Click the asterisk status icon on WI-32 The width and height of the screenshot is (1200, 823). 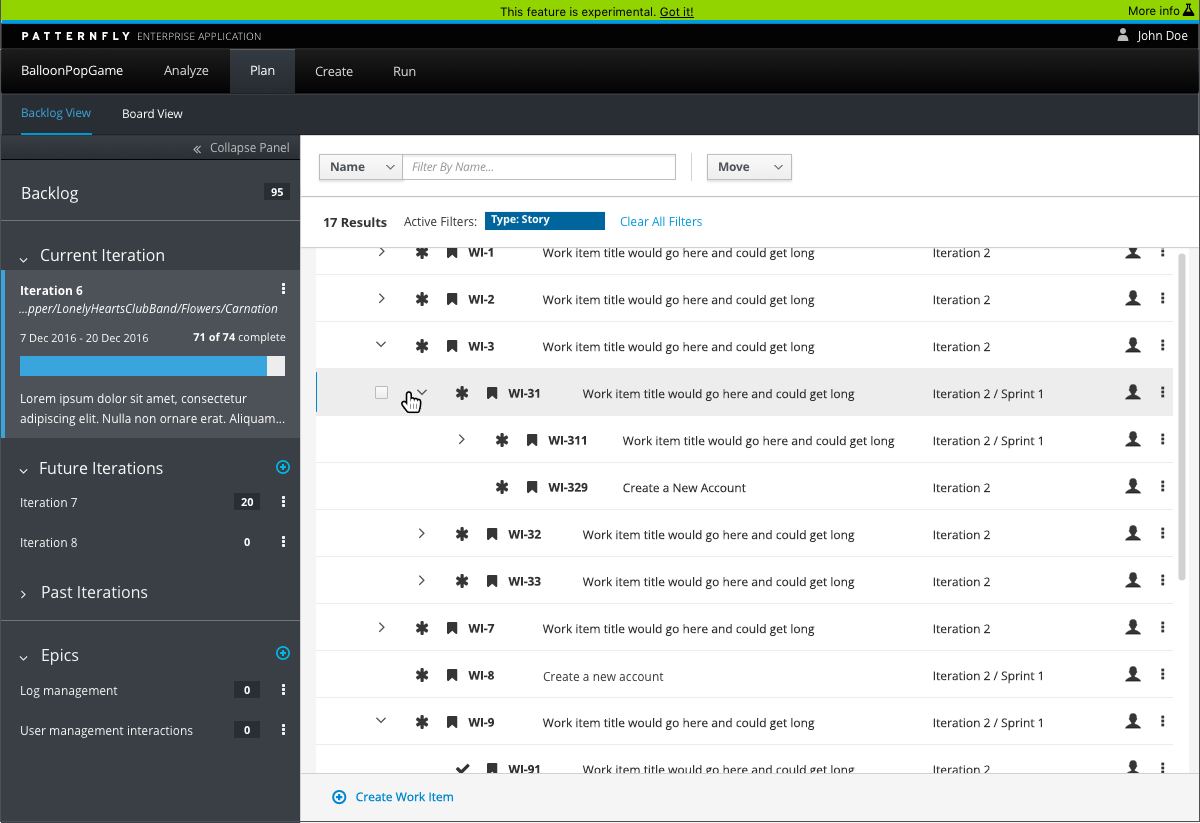click(462, 535)
